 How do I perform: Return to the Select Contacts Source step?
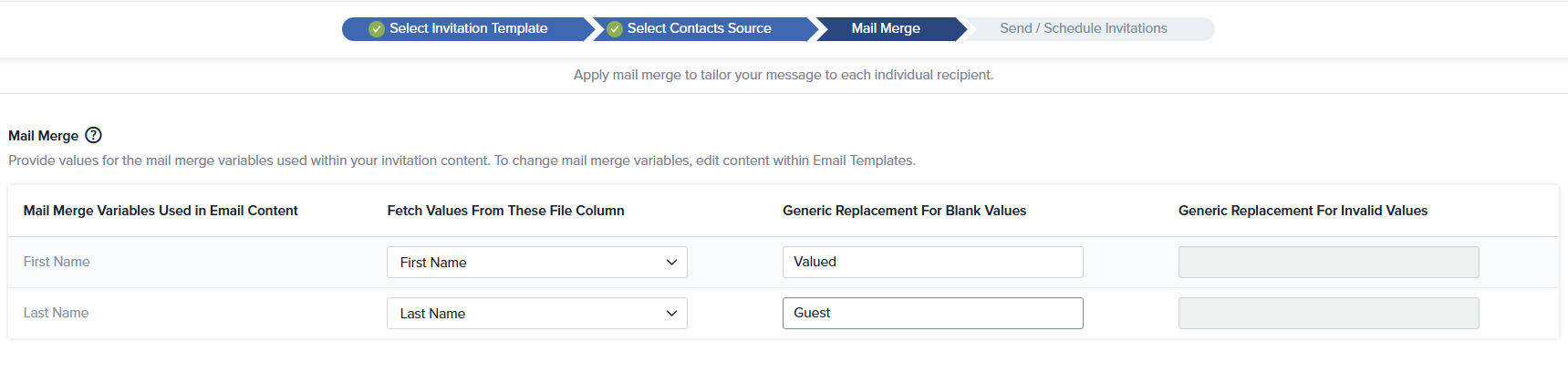tap(699, 29)
